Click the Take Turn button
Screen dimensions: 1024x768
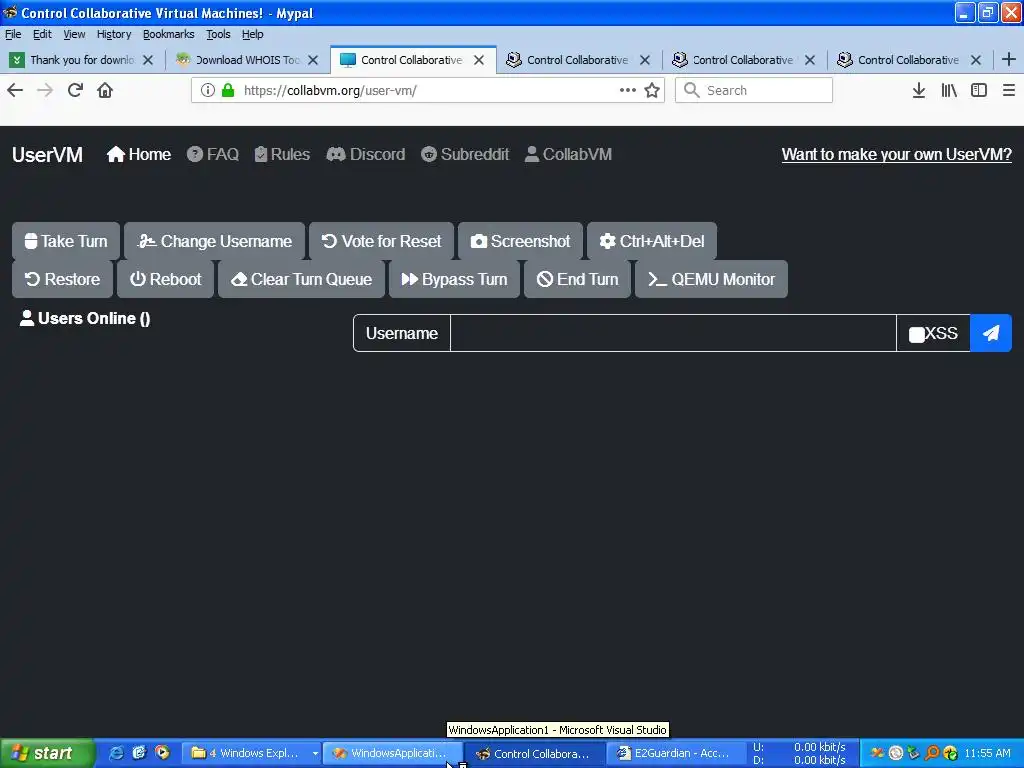(66, 241)
